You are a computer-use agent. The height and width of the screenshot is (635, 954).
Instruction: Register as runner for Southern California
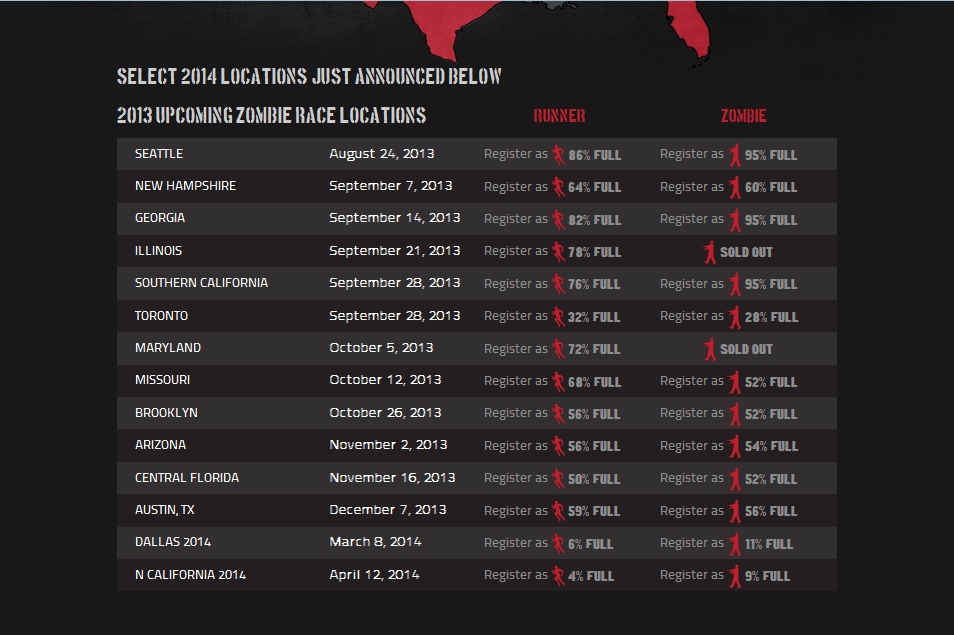(x=552, y=284)
